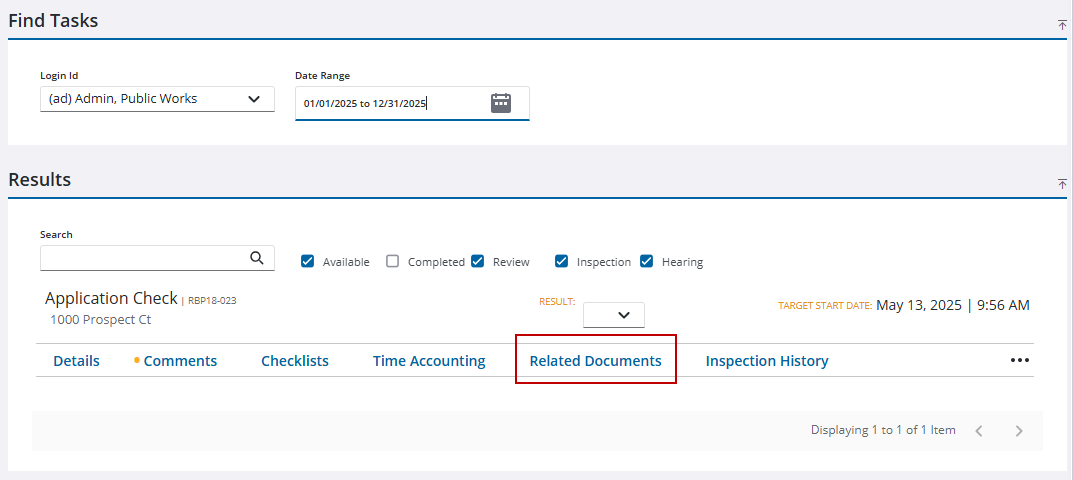The height and width of the screenshot is (480, 1073).
Task: Go to the previous results page
Action: [x=979, y=431]
